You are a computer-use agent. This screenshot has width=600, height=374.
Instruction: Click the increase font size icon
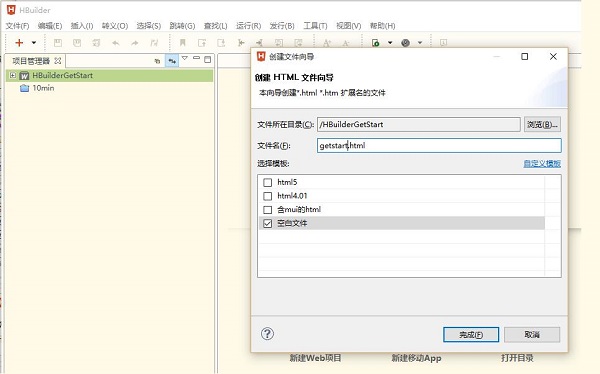tap(327, 42)
